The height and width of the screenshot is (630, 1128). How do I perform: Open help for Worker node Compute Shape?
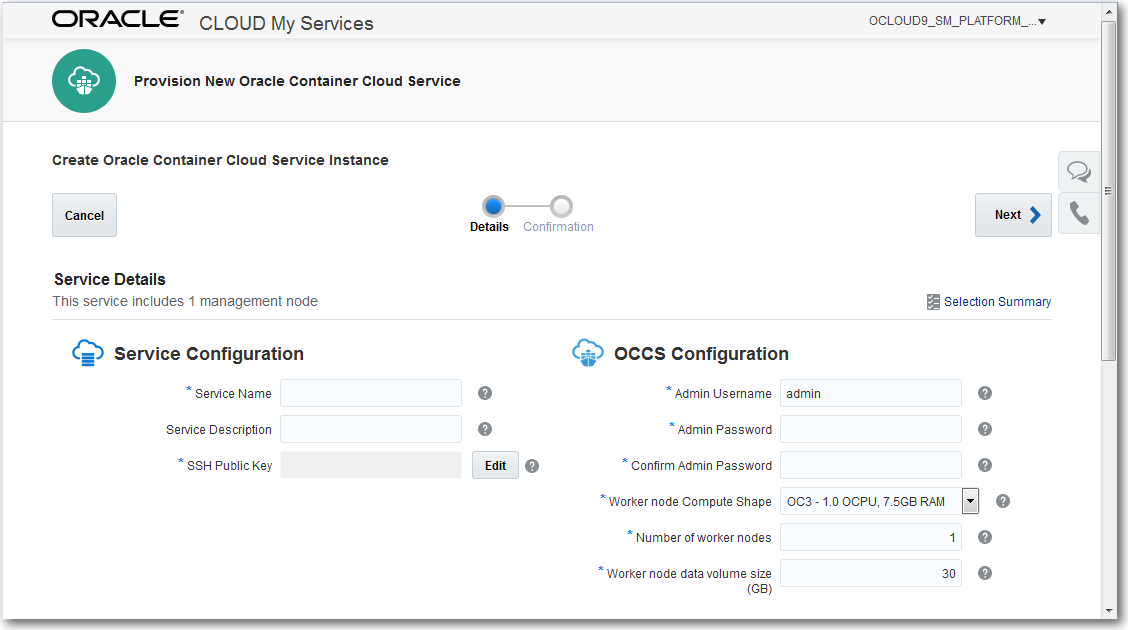1002,500
